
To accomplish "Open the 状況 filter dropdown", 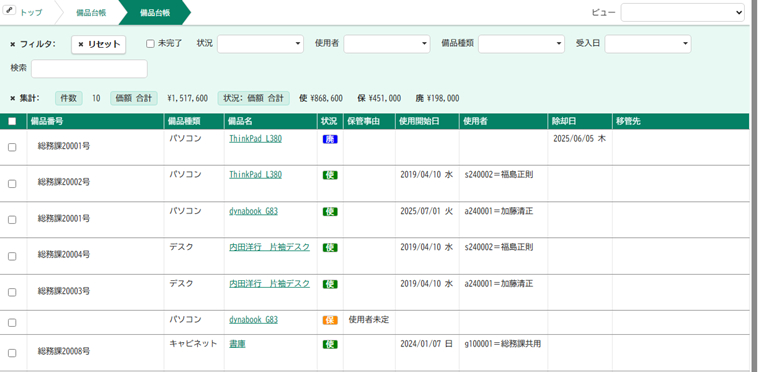I will (x=260, y=44).
